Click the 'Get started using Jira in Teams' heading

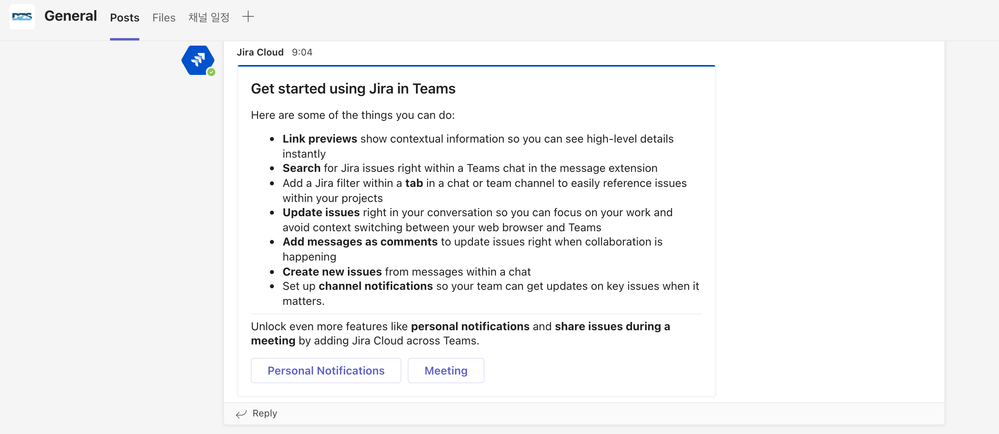[353, 89]
